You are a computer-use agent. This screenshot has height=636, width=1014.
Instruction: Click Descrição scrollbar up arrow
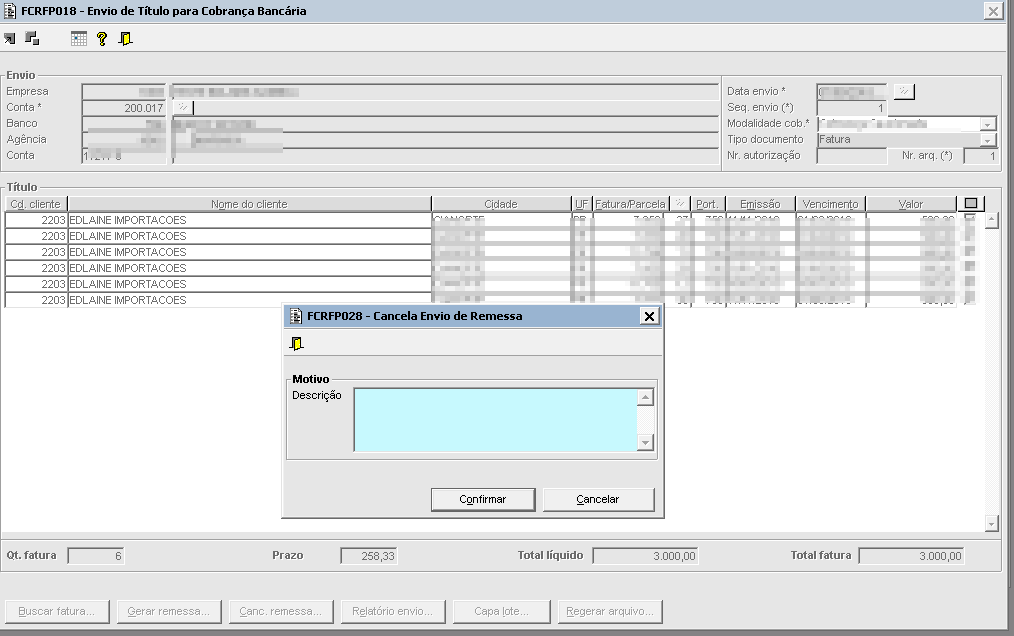(x=645, y=397)
